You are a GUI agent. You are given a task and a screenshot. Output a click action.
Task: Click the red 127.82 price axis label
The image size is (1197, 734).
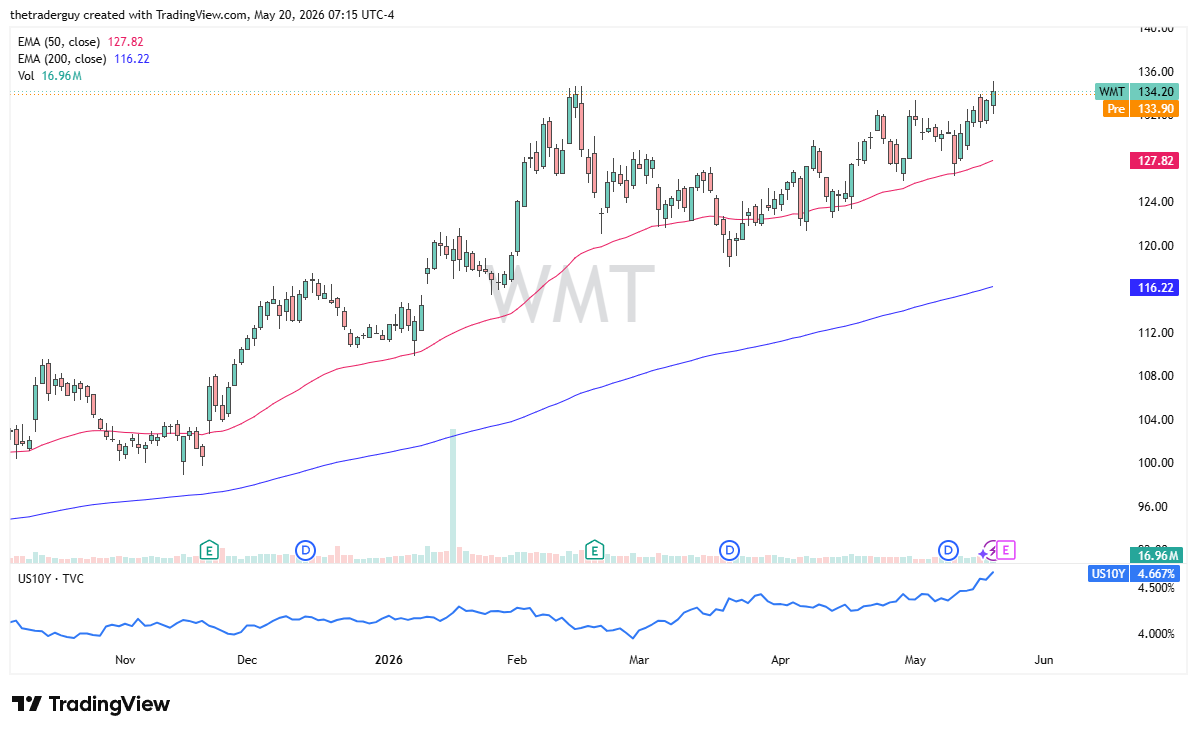tap(1154, 160)
